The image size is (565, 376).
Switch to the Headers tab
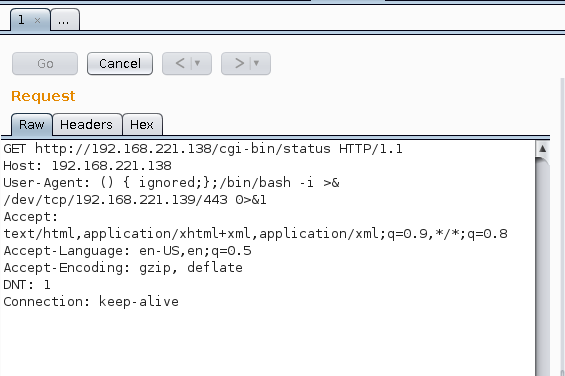coord(86,125)
